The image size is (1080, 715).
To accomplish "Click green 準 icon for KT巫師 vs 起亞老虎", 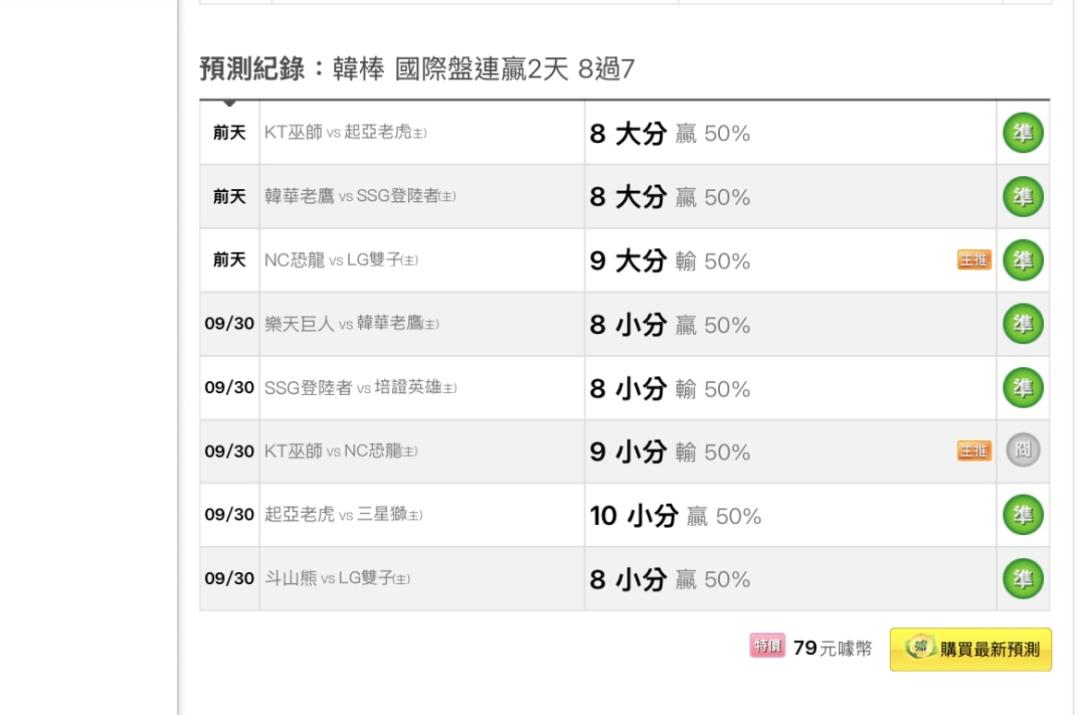I will [1022, 133].
